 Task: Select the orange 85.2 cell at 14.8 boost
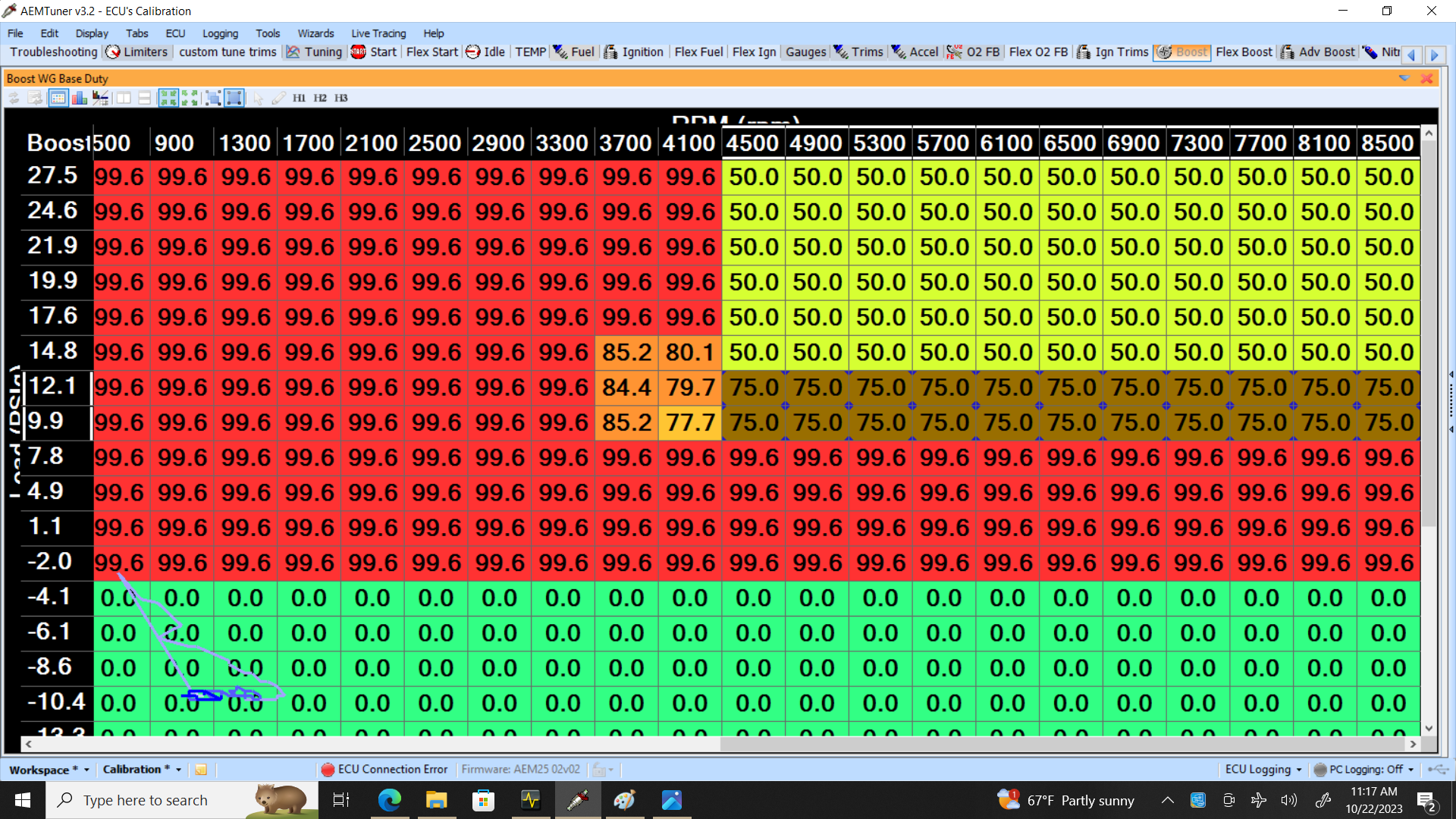tap(626, 353)
